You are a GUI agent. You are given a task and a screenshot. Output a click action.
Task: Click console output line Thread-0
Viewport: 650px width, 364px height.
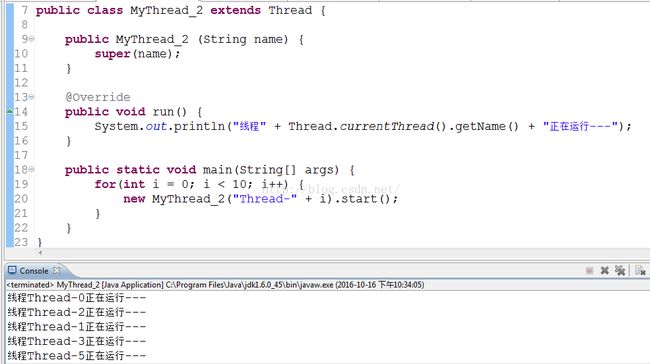77,298
